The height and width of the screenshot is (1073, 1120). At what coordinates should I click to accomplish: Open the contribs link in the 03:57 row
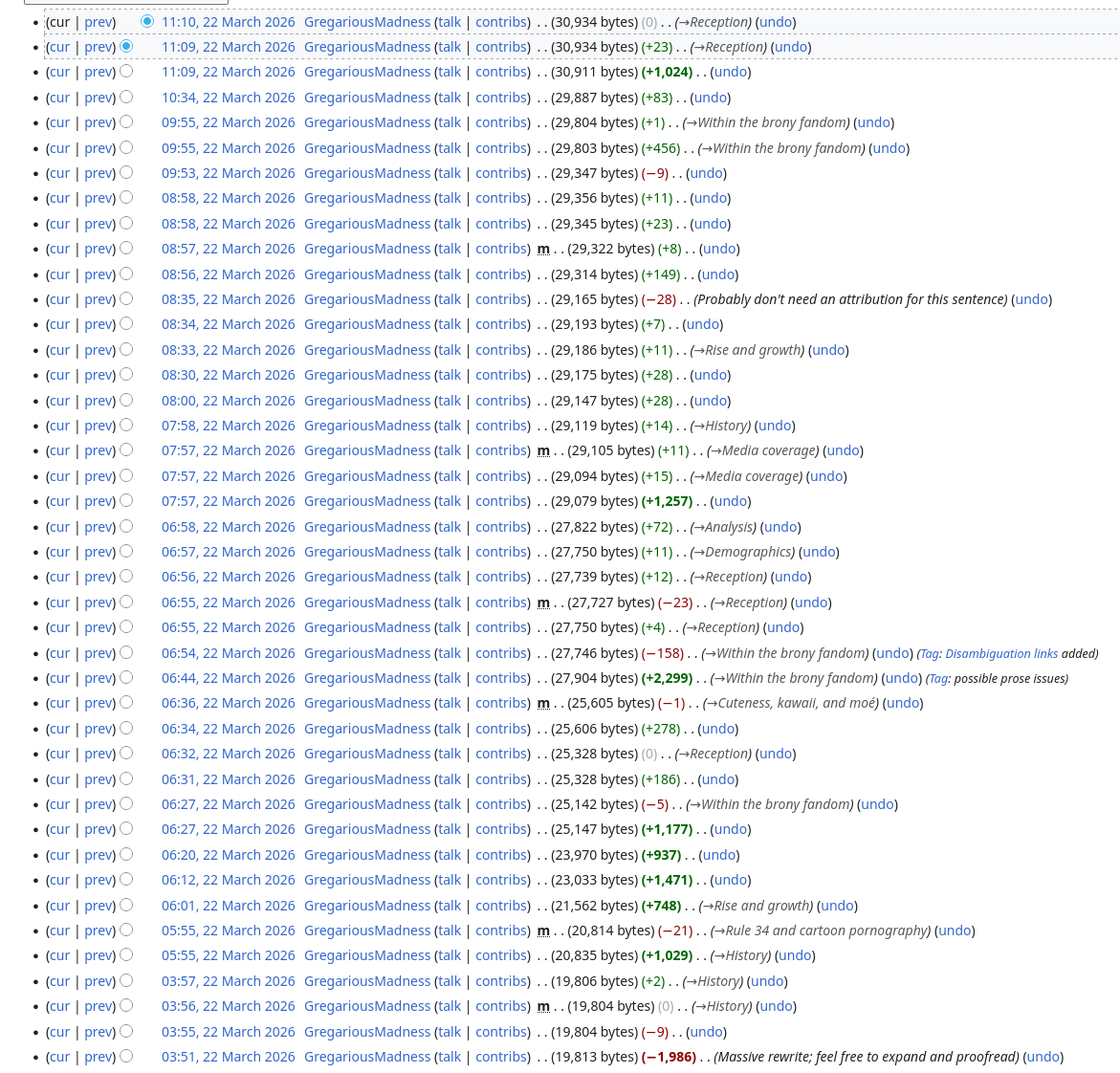pos(501,981)
